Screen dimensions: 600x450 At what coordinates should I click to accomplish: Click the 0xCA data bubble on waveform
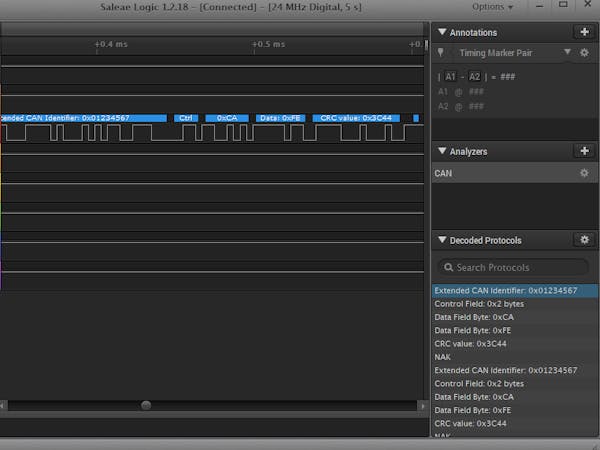(x=226, y=118)
